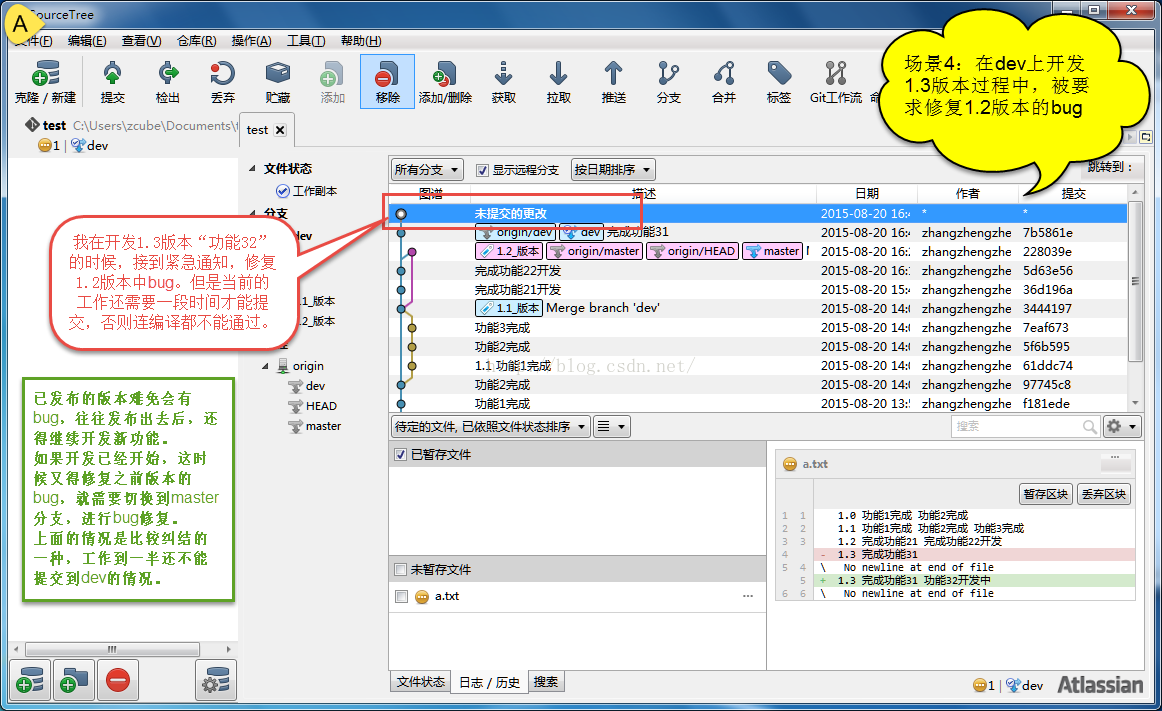This screenshot has height=711, width=1162.
Task: Open the 帮助(H) menu
Action: click(361, 41)
